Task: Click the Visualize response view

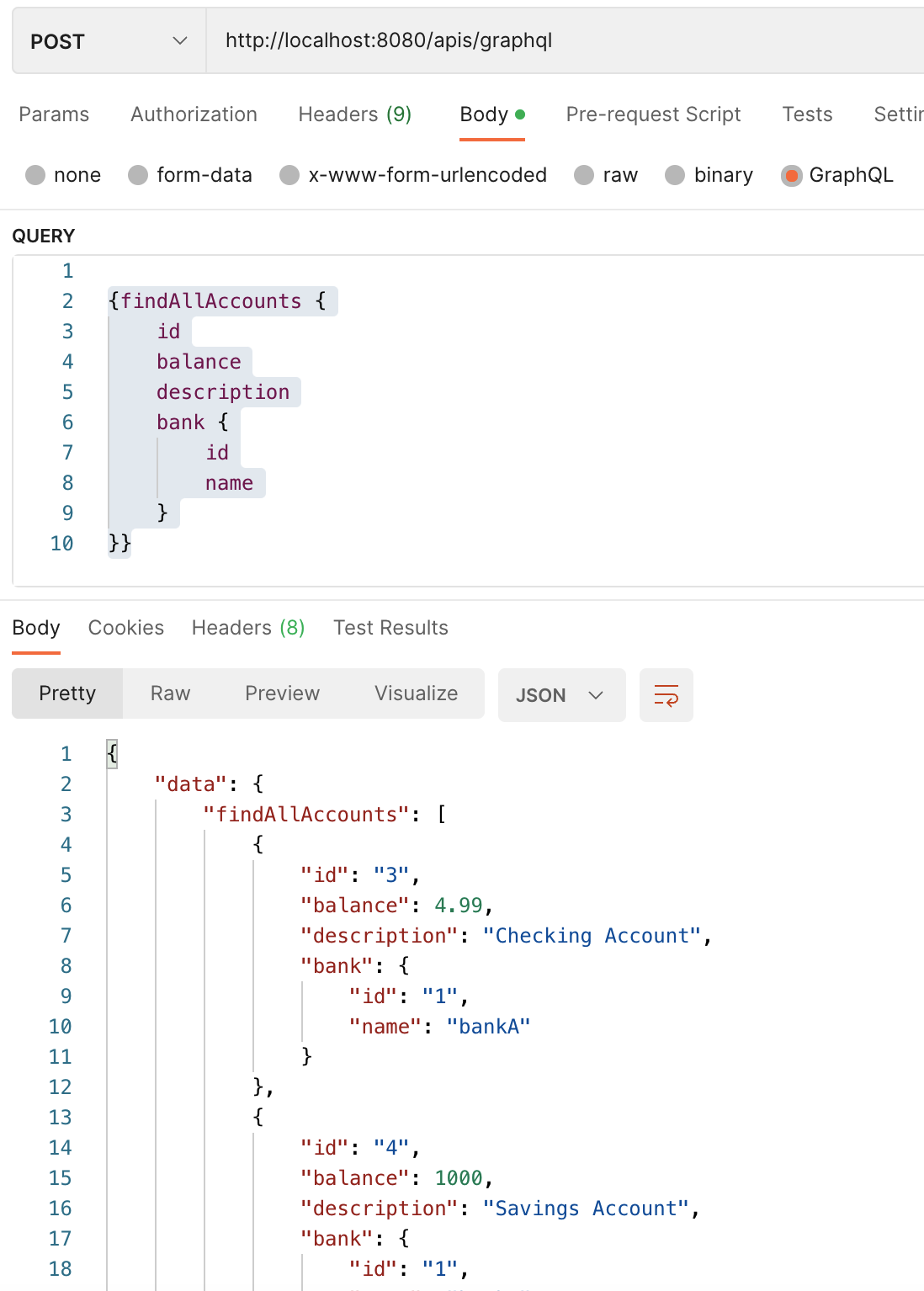Action: click(416, 693)
